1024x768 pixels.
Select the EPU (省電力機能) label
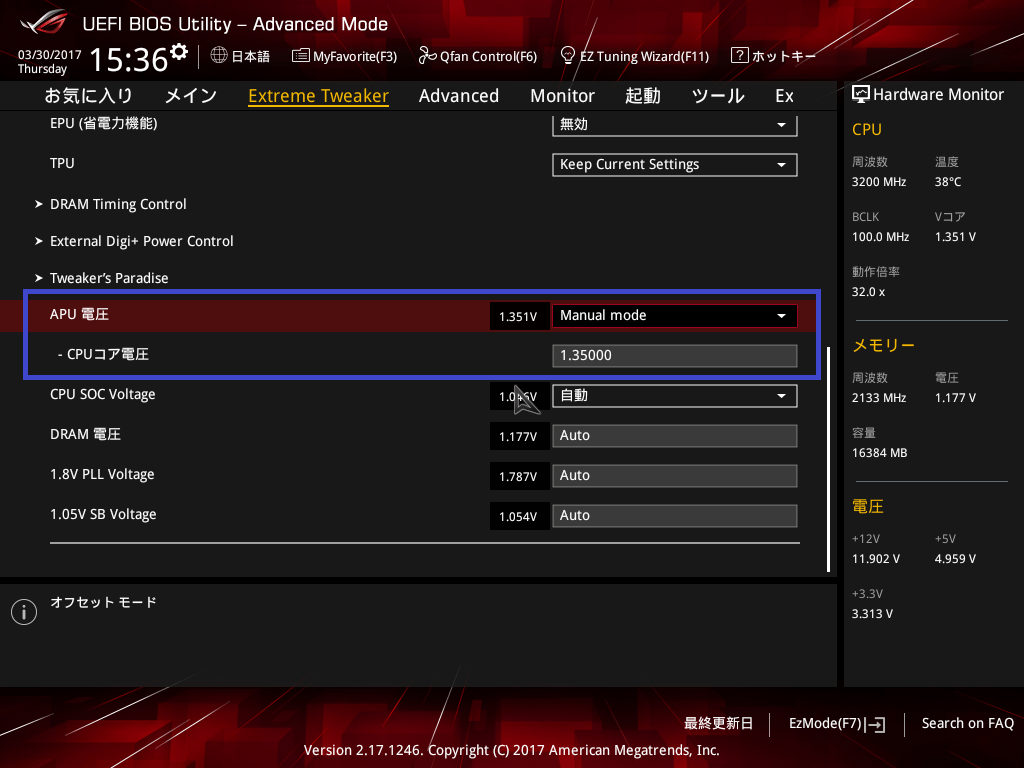coord(103,123)
